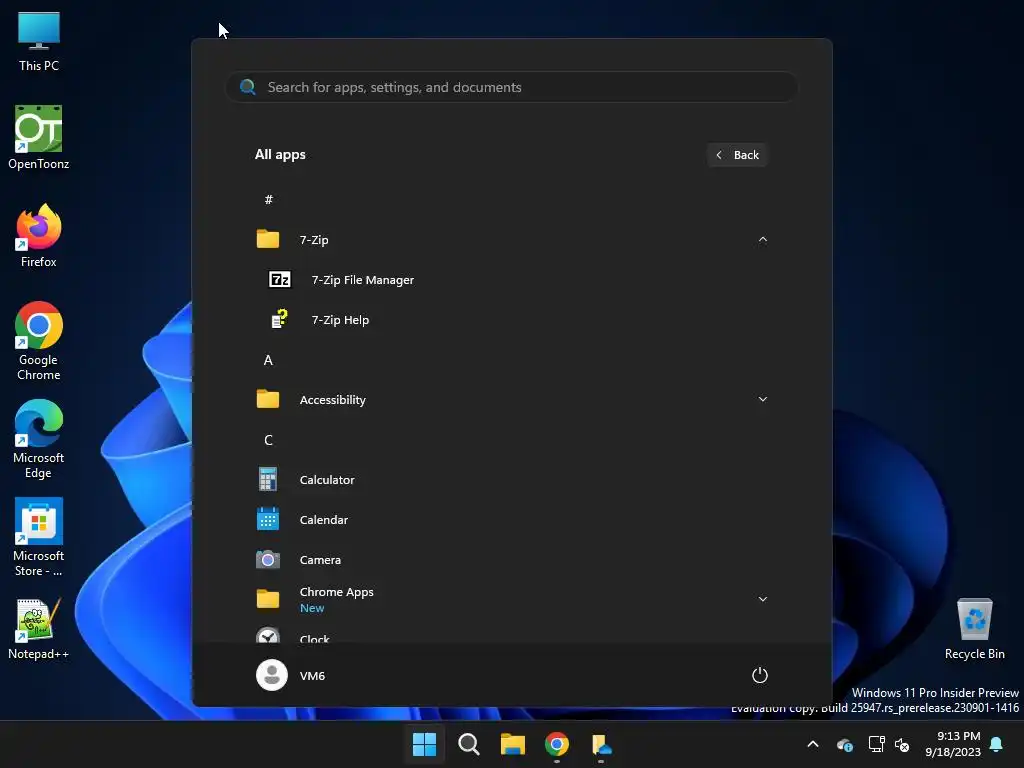Click the Windows Start button on taskbar
Image resolution: width=1024 pixels, height=768 pixels.
click(x=424, y=744)
